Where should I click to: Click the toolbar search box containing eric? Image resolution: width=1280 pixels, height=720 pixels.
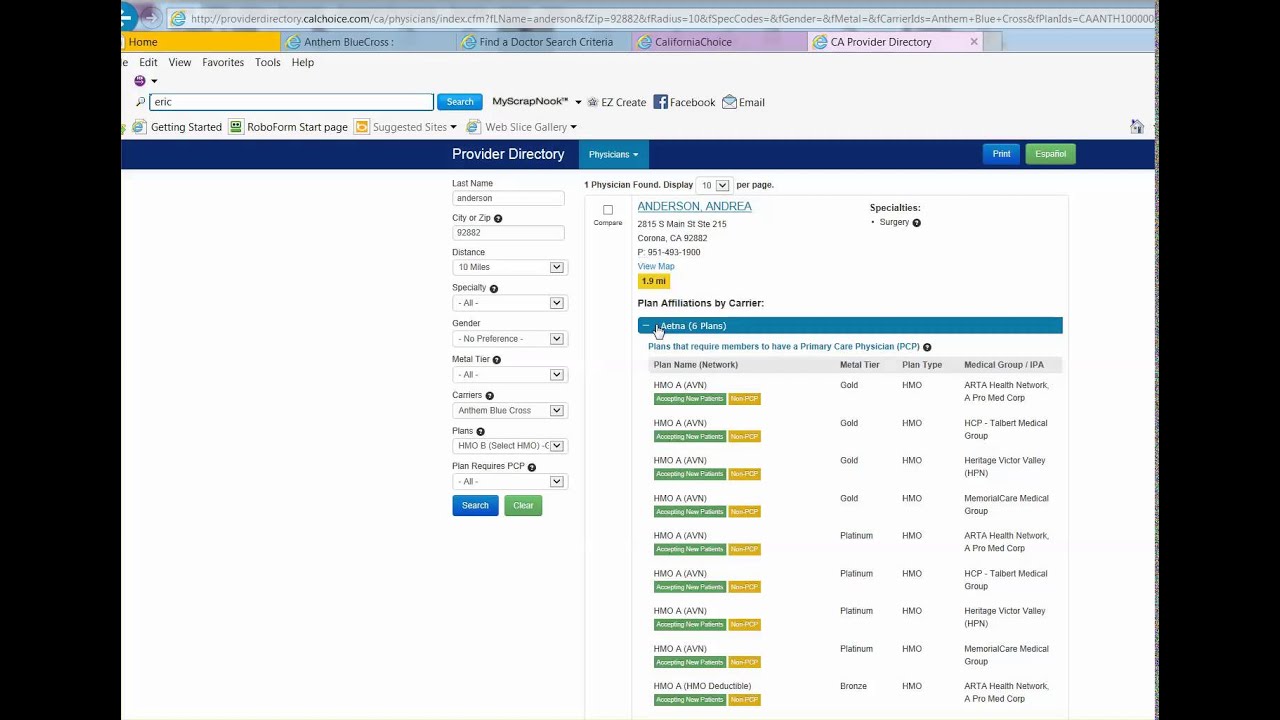point(291,102)
